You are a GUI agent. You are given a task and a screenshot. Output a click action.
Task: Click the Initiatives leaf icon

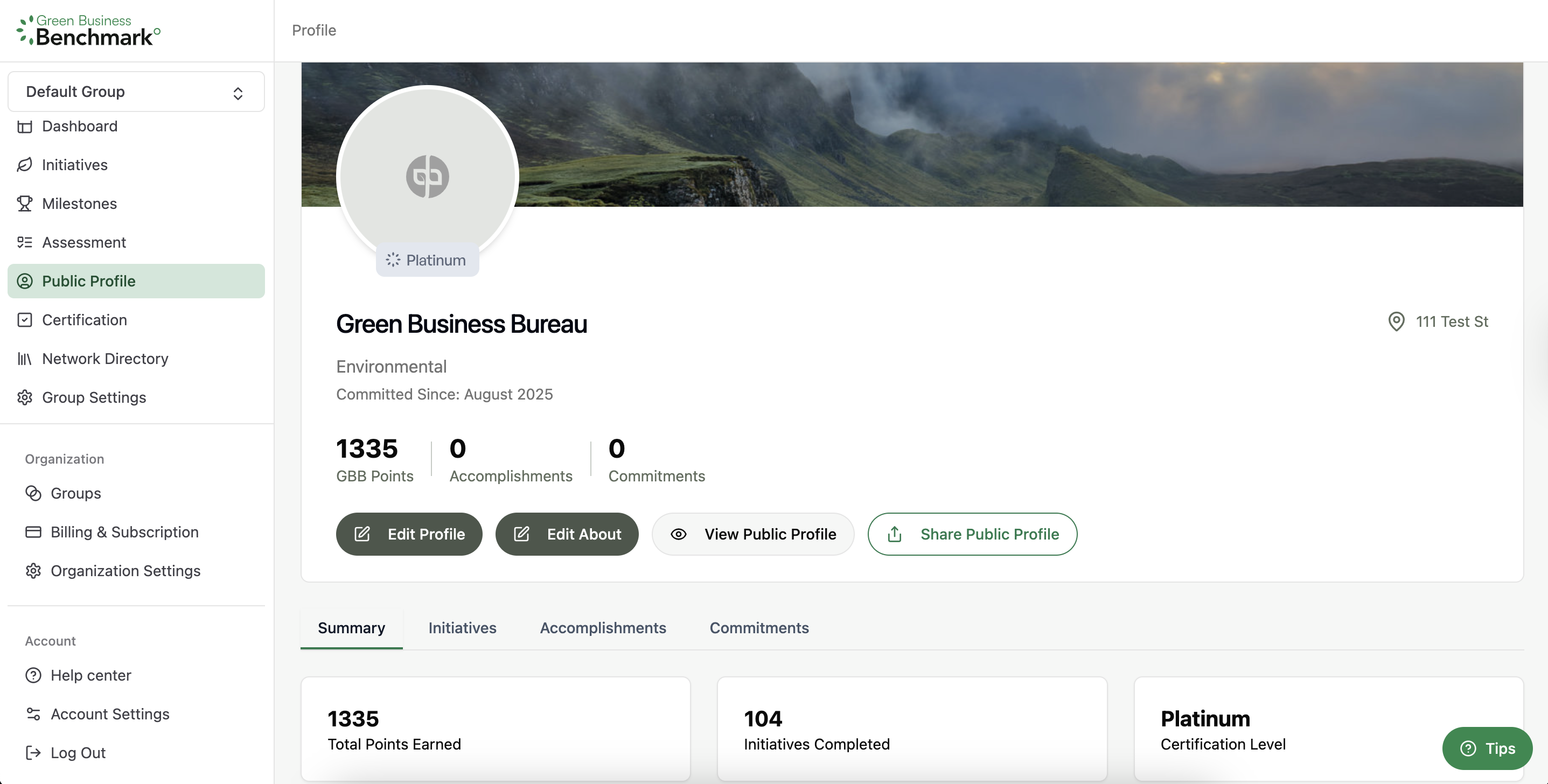pos(25,165)
